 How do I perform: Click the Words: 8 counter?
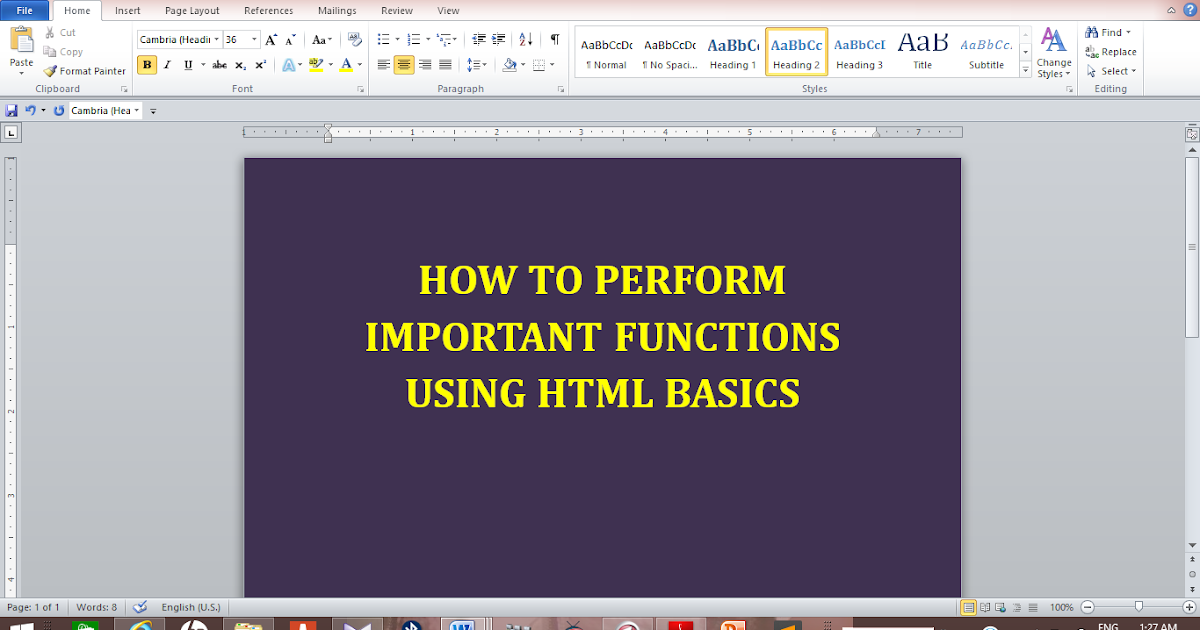coord(96,606)
